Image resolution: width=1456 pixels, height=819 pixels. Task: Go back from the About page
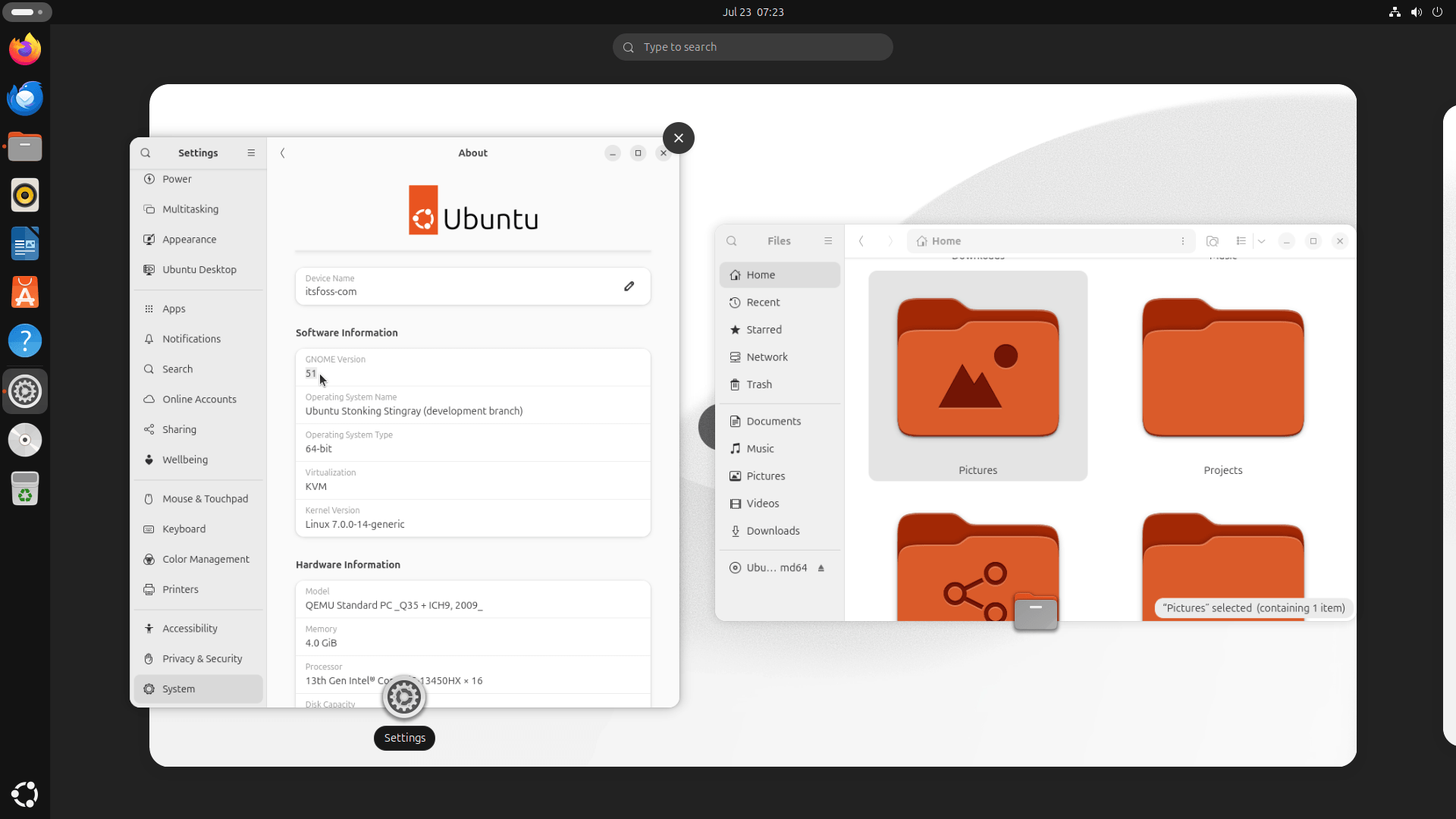[x=283, y=153]
